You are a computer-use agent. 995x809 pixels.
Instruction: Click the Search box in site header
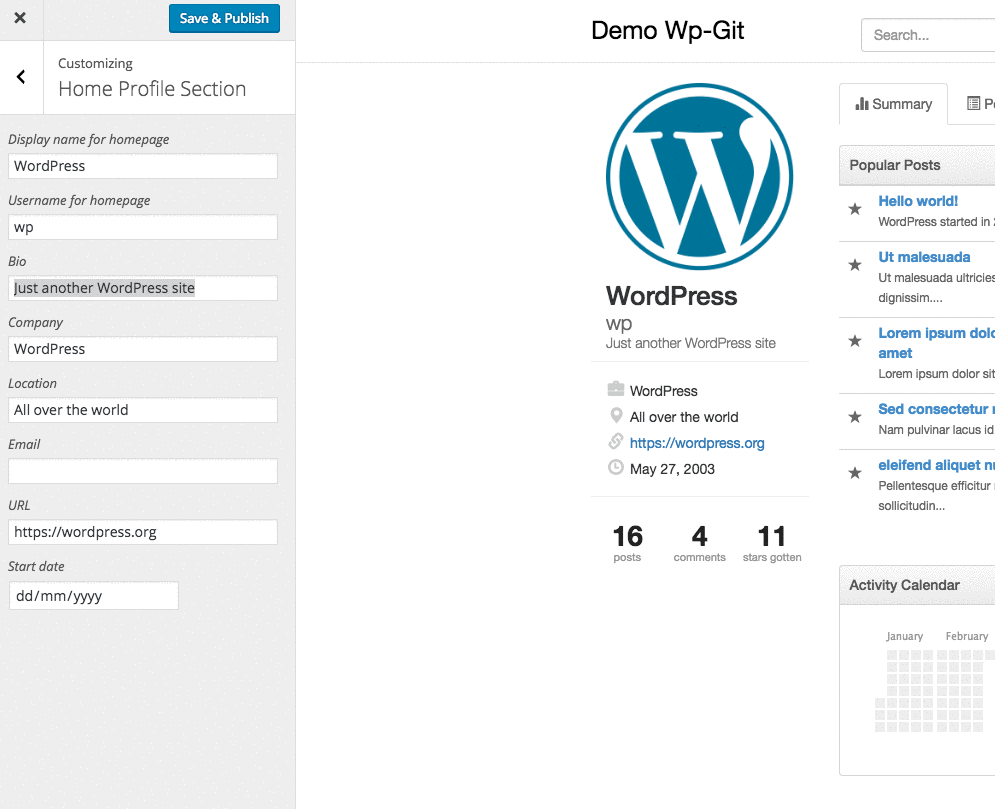tap(928, 35)
